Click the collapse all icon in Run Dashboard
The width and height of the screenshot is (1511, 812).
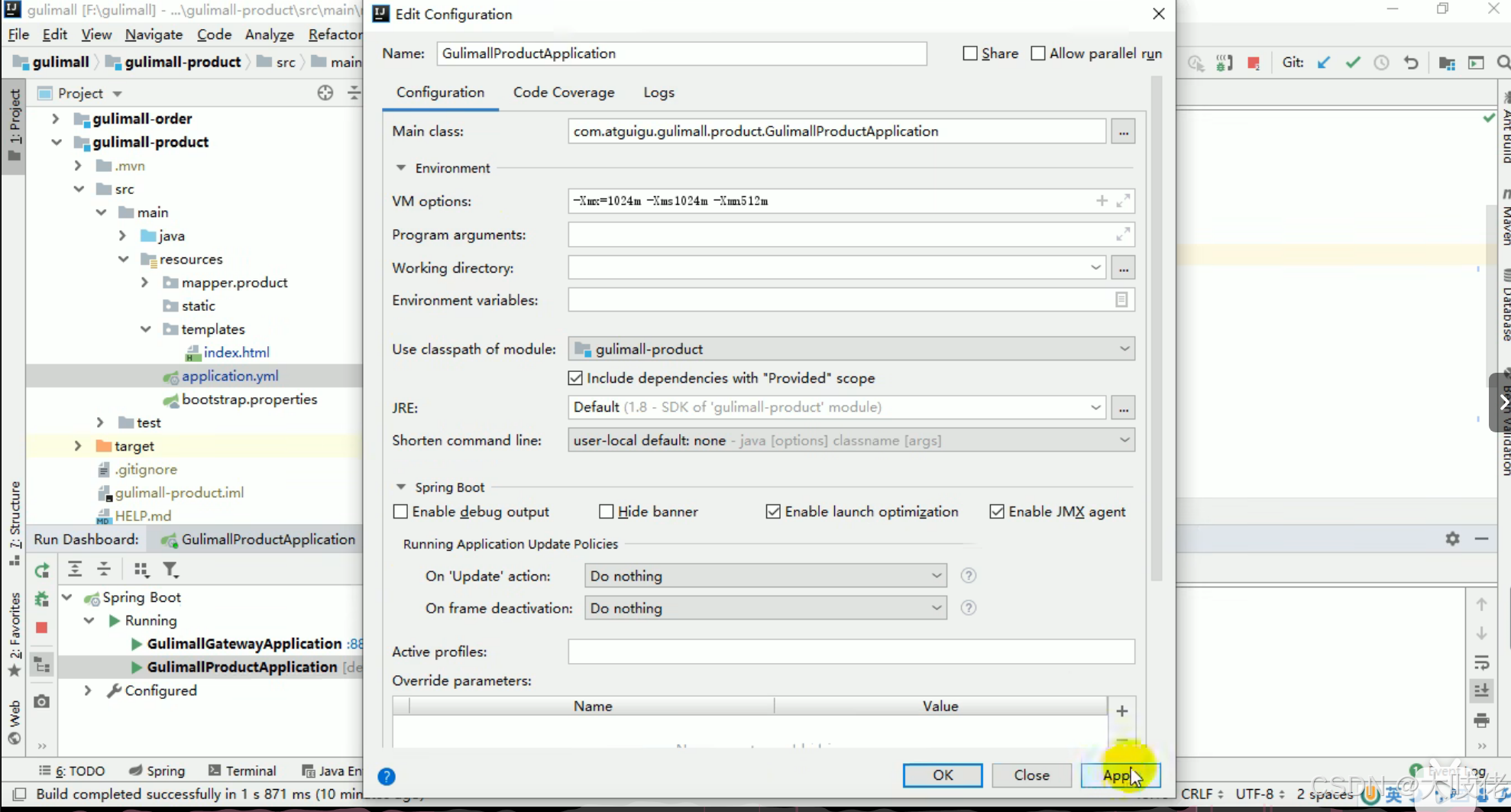(104, 569)
